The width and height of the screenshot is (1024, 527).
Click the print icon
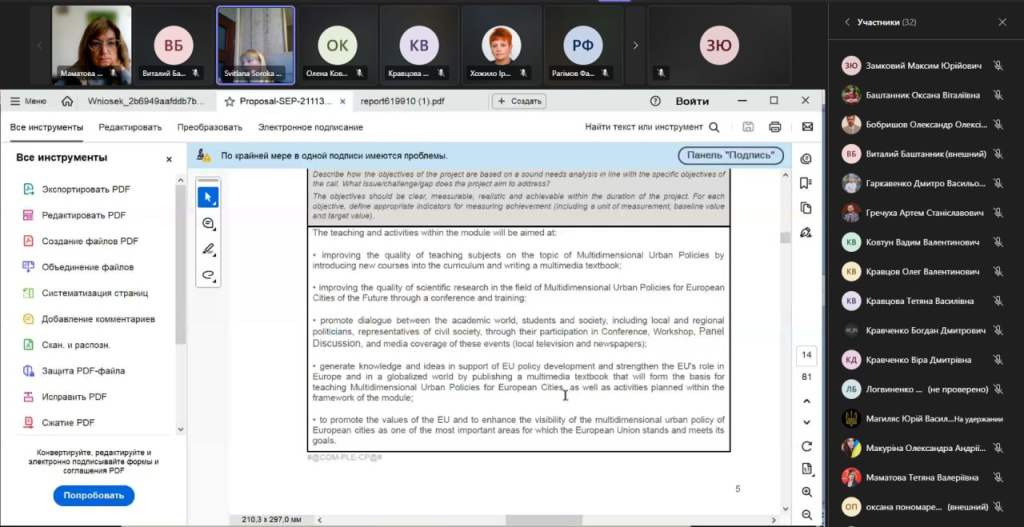[775, 127]
